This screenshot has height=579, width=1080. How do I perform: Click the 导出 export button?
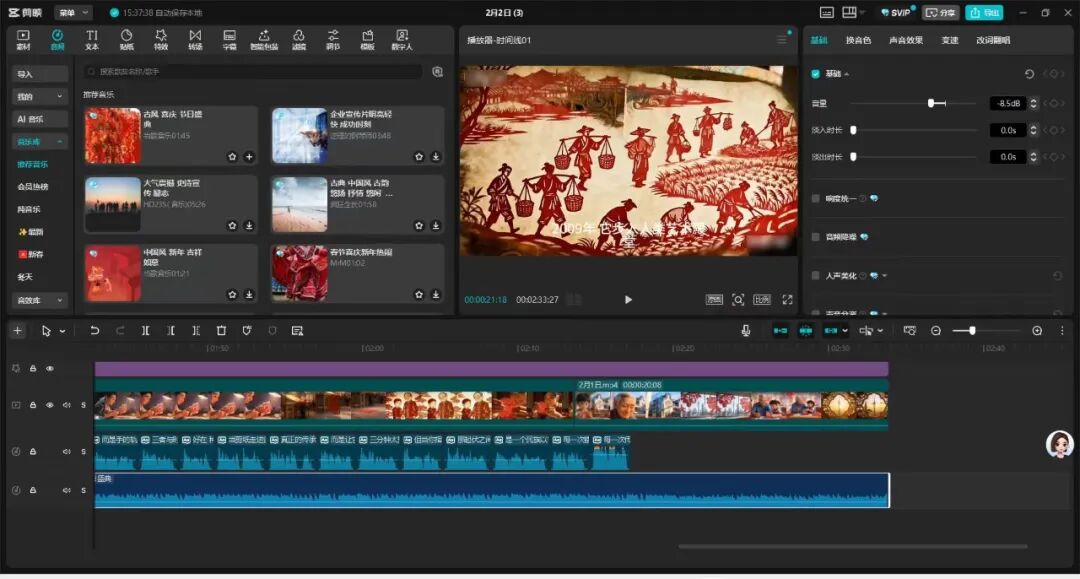[984, 13]
